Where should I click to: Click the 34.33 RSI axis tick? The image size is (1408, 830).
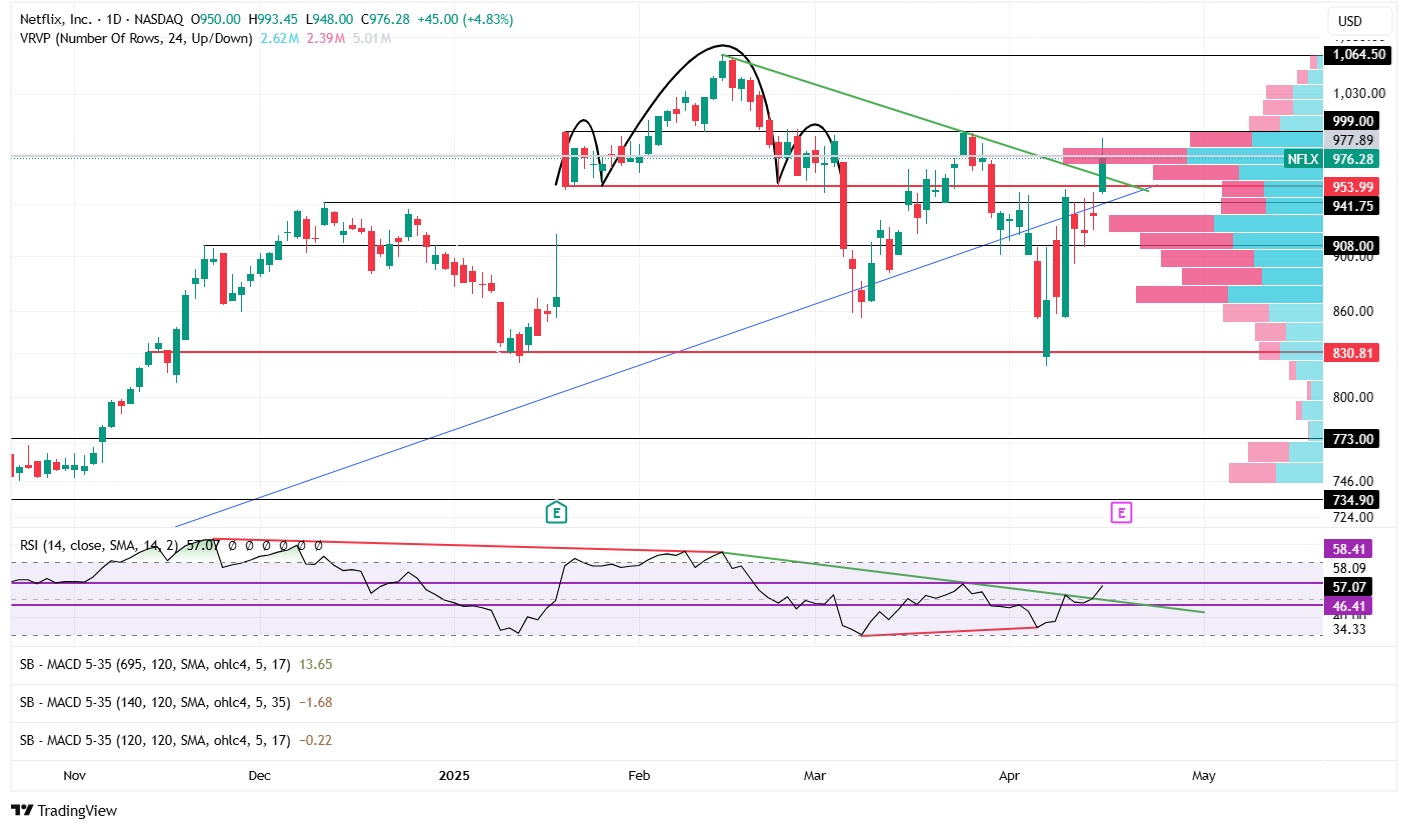pyautogui.click(x=1350, y=628)
